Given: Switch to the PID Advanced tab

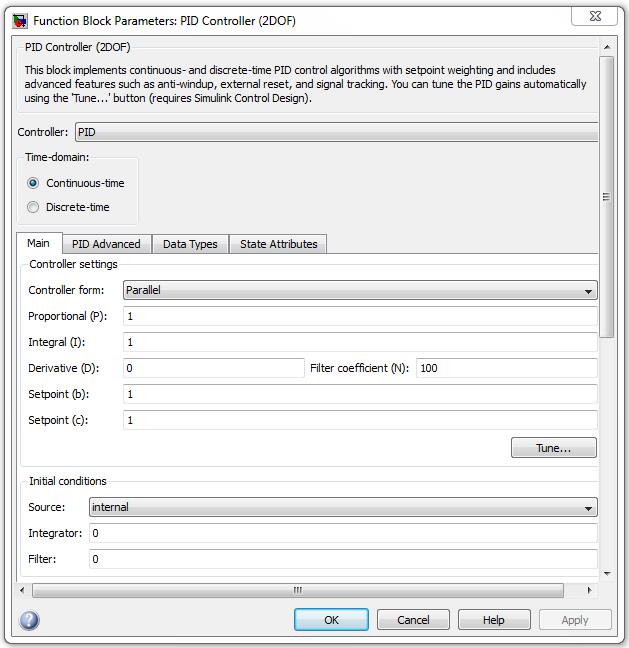Looking at the screenshot, I should tap(106, 244).
